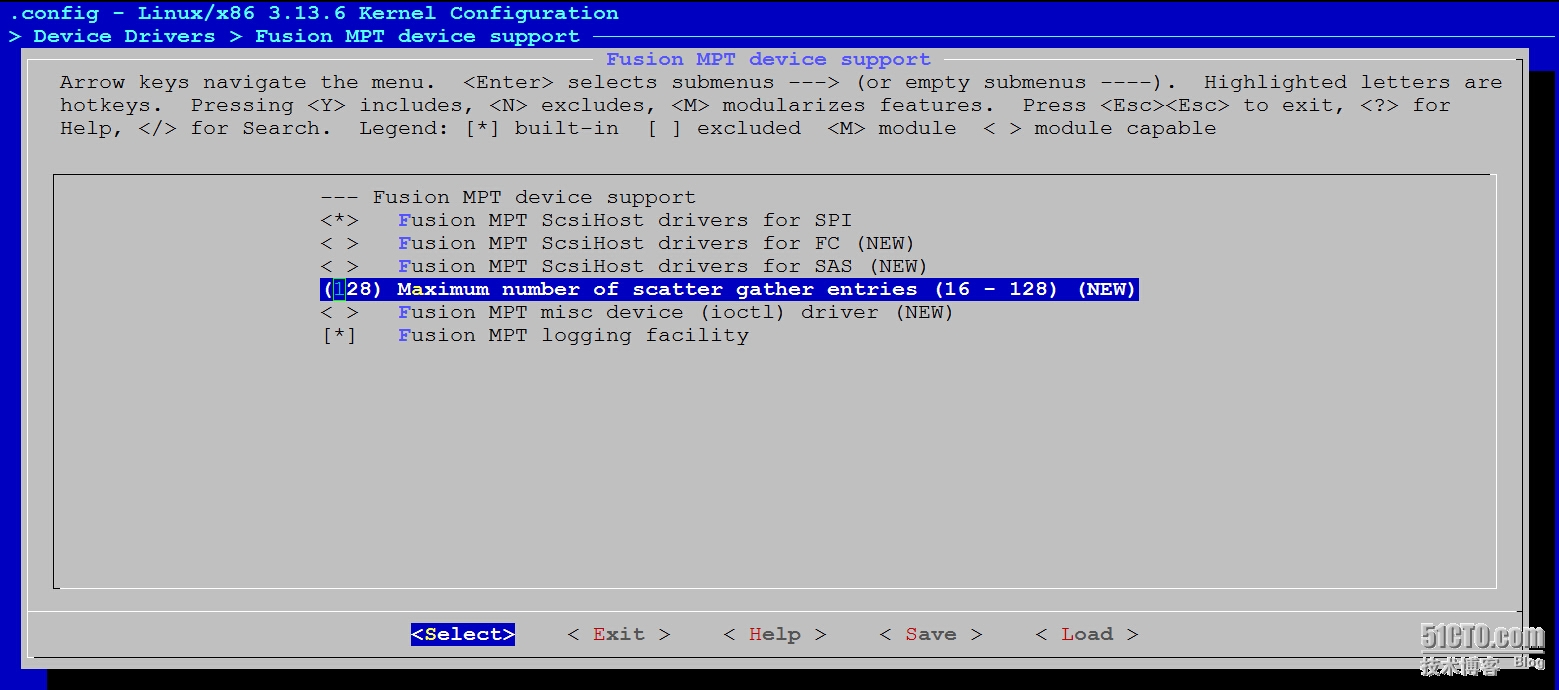The image size is (1559, 690).
Task: Click the Load button
Action: pyautogui.click(x=1087, y=634)
